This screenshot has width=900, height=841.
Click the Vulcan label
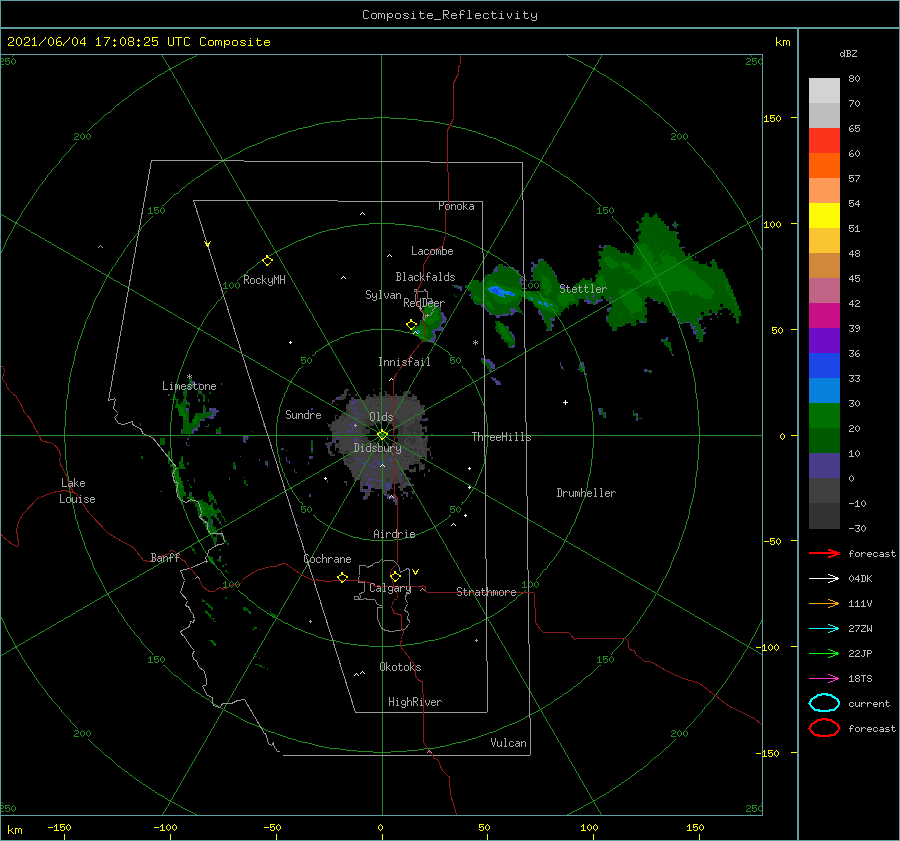[508, 743]
